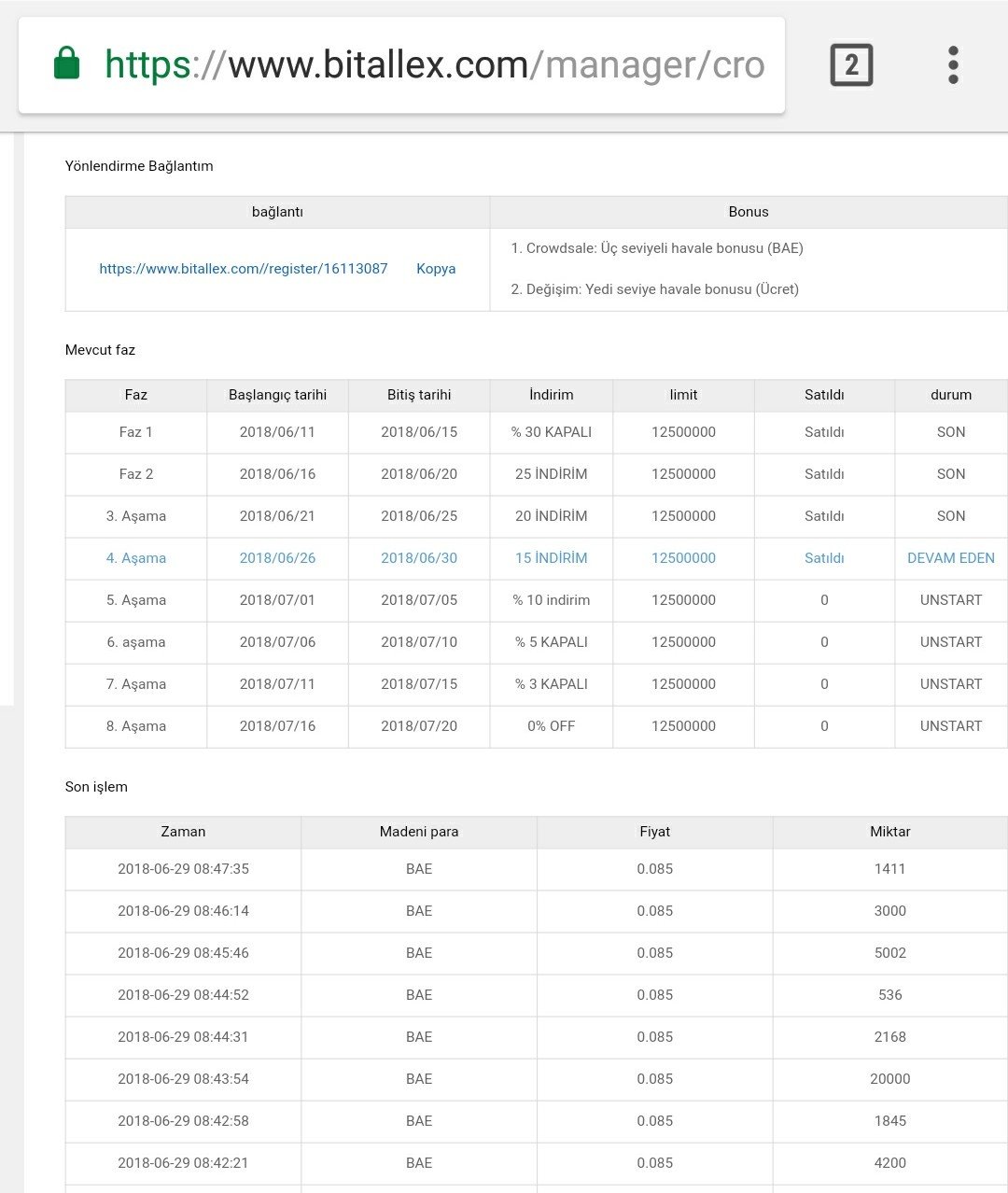Click the 'DEVAM EDEN' status of phase 4
1008x1193 pixels.
point(951,558)
